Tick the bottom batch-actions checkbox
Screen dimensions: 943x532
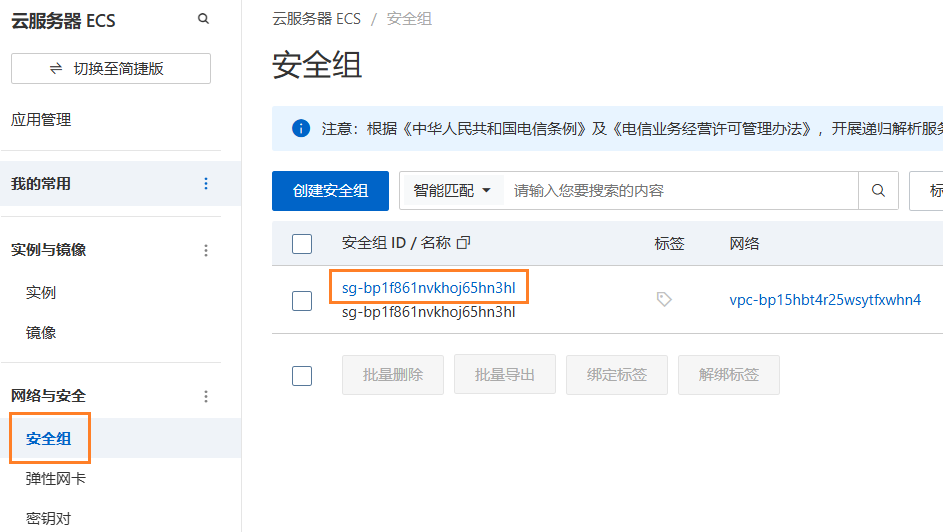[x=302, y=376]
